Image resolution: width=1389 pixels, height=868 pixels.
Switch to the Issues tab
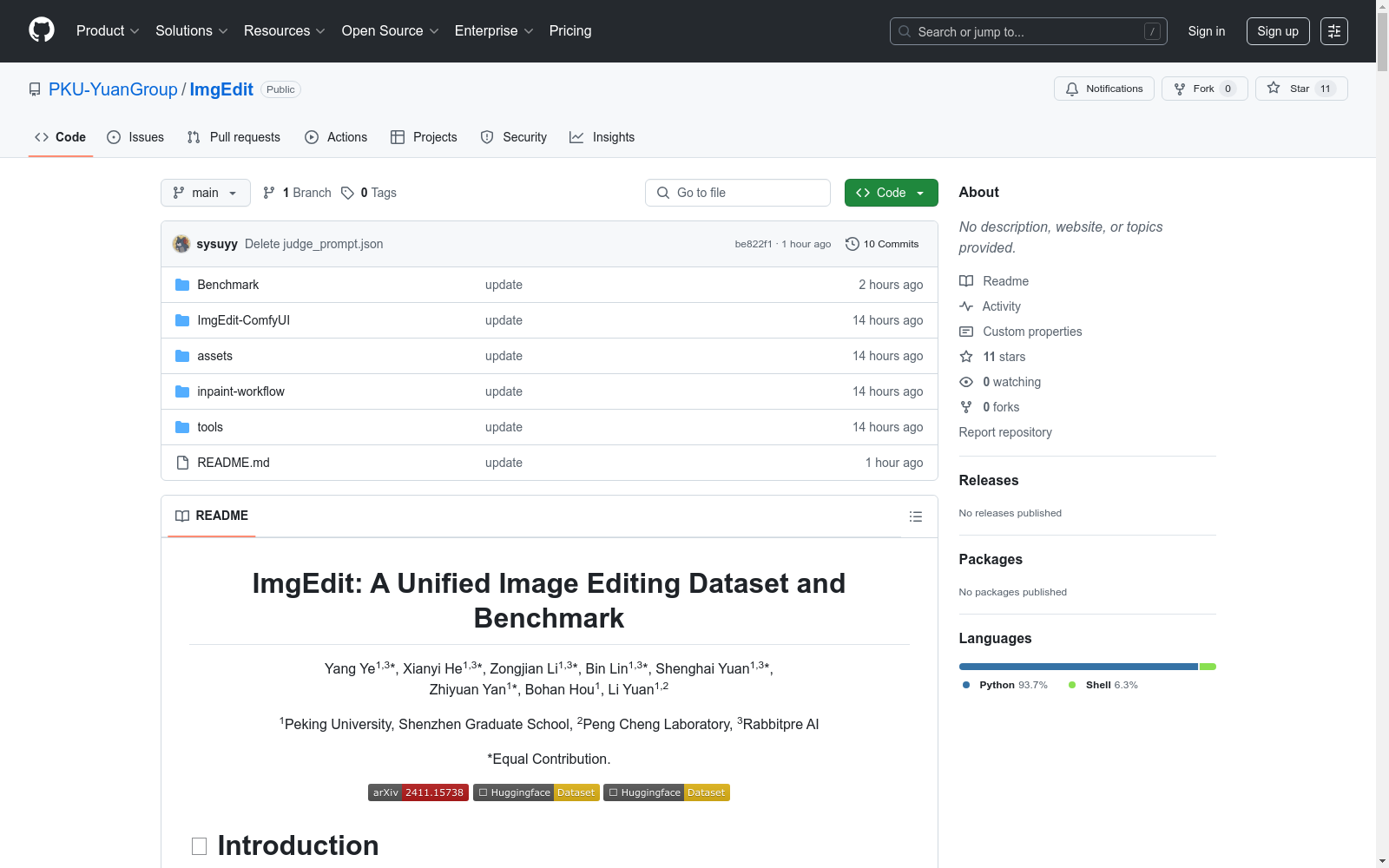pos(135,137)
